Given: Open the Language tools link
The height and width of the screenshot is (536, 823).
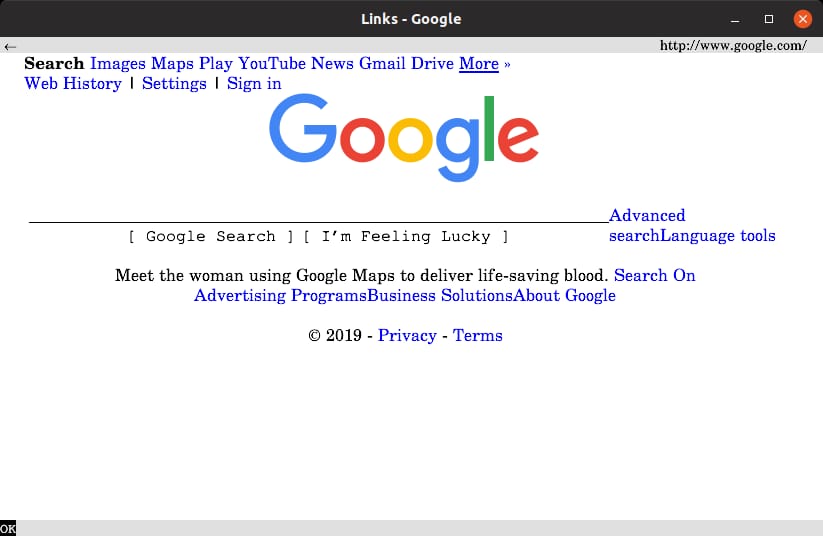Looking at the screenshot, I should point(717,236).
